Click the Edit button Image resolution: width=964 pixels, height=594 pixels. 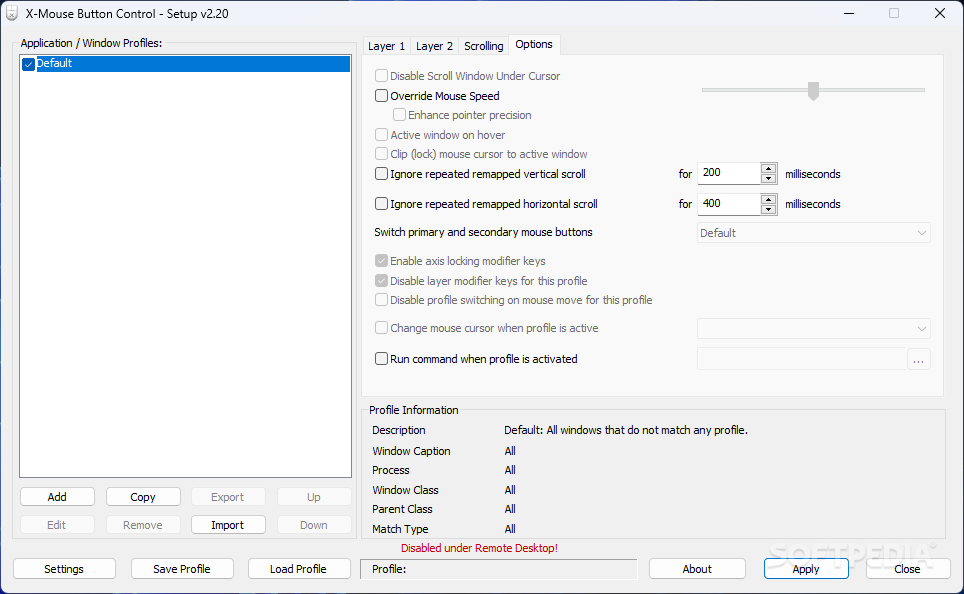[57, 525]
